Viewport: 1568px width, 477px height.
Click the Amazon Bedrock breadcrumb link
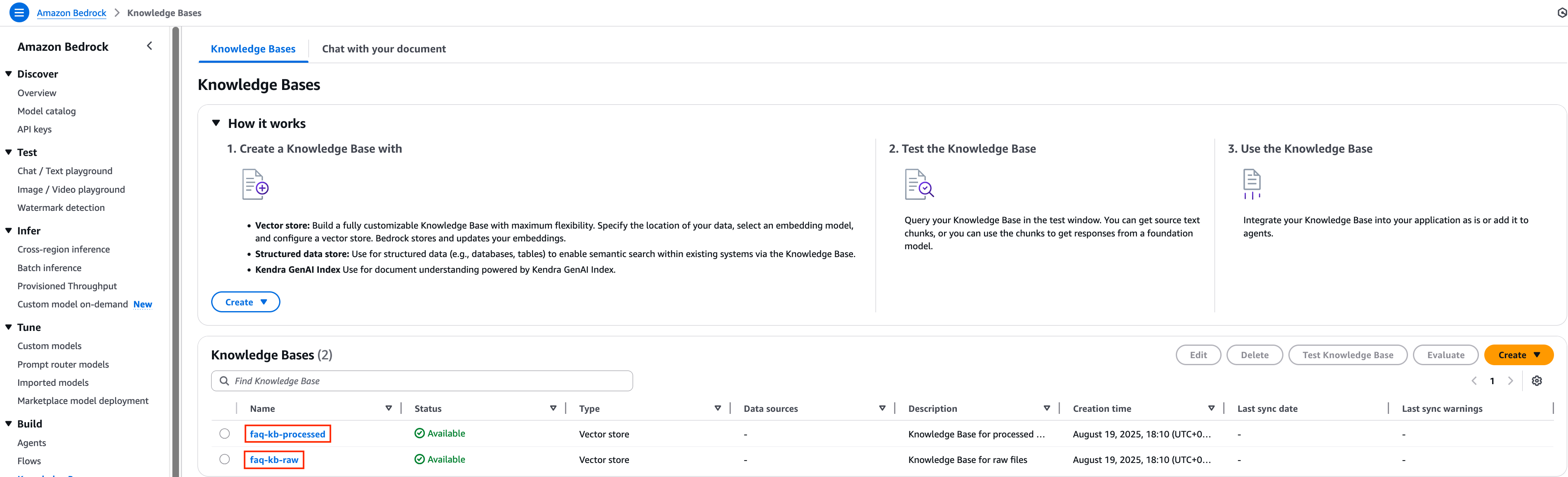pyautogui.click(x=71, y=13)
